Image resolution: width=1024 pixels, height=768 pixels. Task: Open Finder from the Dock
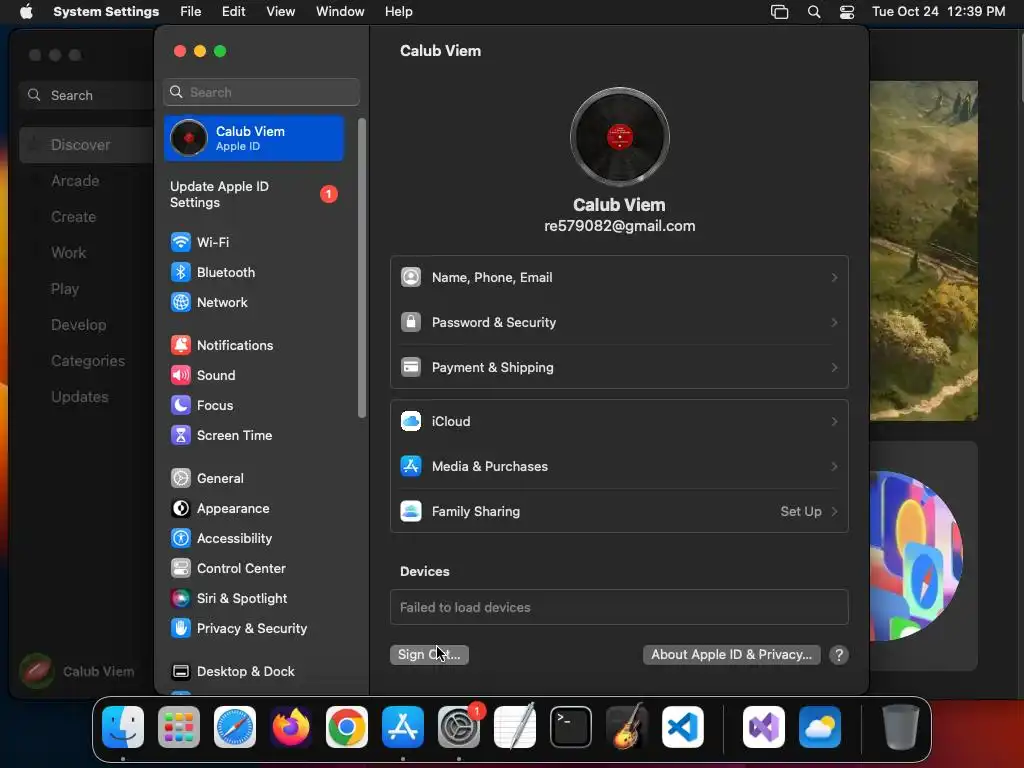[123, 727]
